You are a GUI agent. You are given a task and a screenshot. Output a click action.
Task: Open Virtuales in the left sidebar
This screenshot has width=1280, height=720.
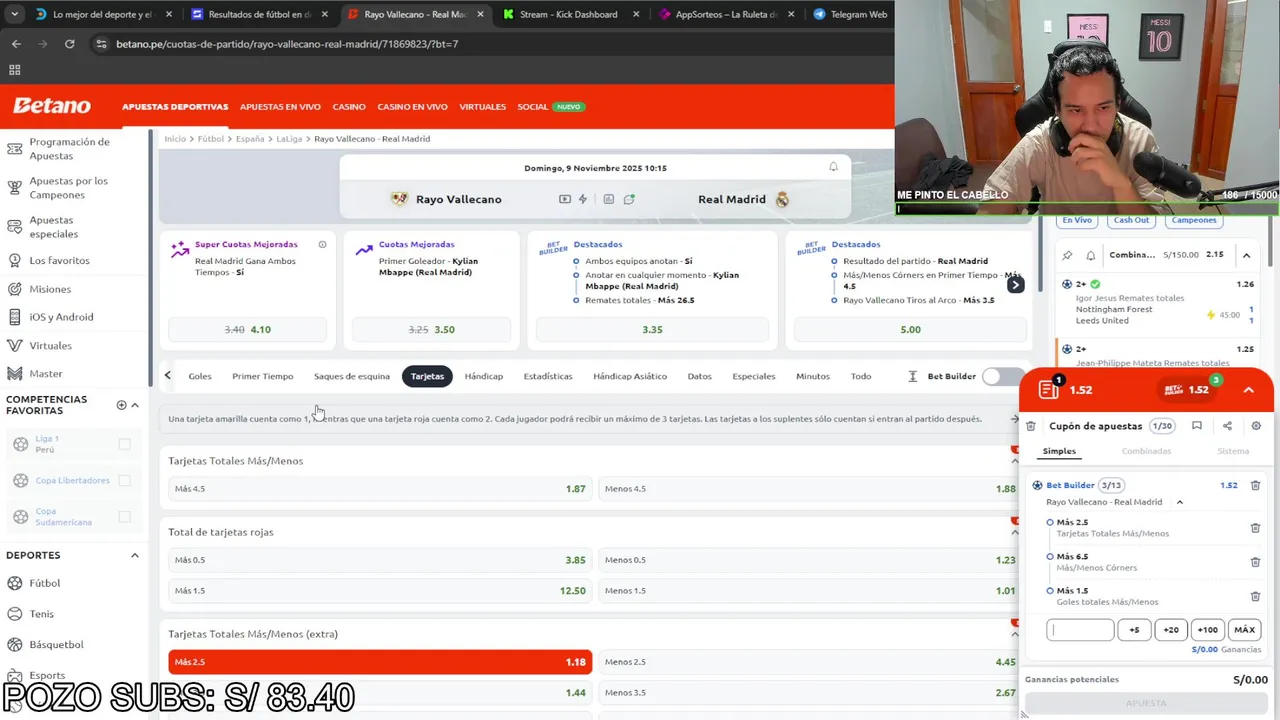50,345
